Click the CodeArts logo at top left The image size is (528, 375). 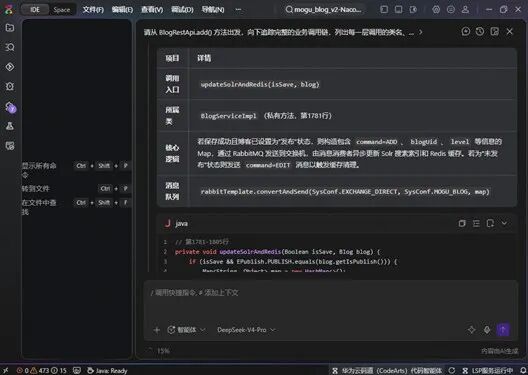[8, 9]
